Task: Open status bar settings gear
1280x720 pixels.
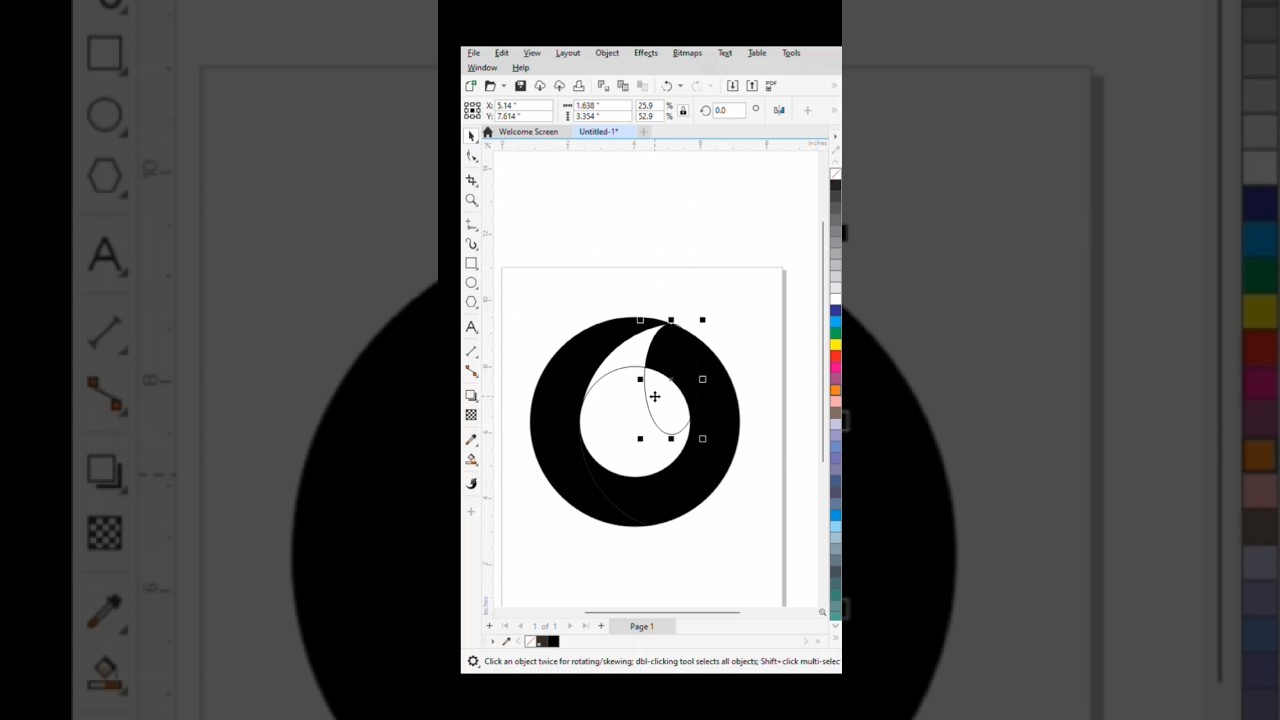Action: 473,662
